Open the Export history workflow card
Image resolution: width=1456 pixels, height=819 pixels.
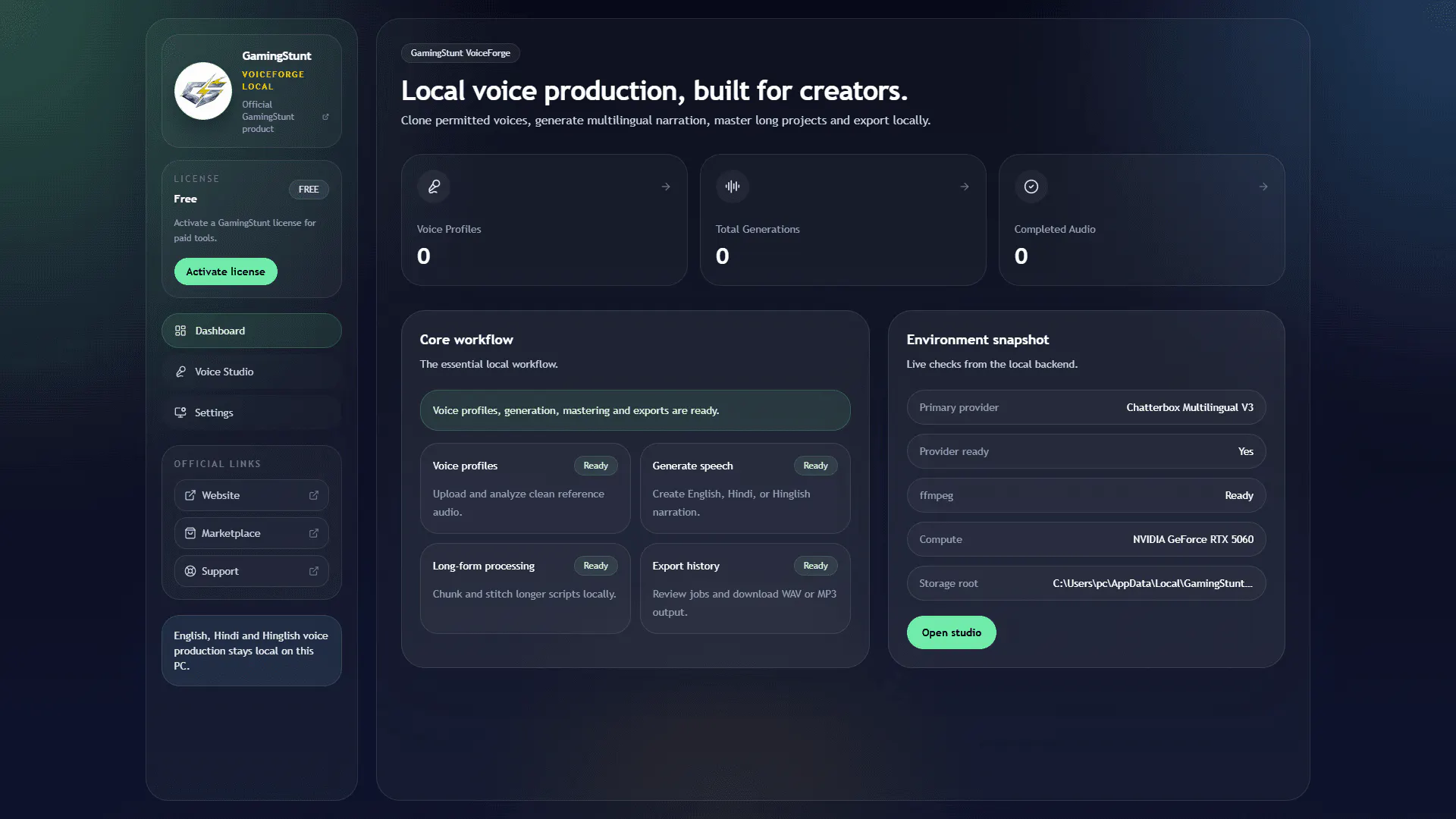pos(745,588)
